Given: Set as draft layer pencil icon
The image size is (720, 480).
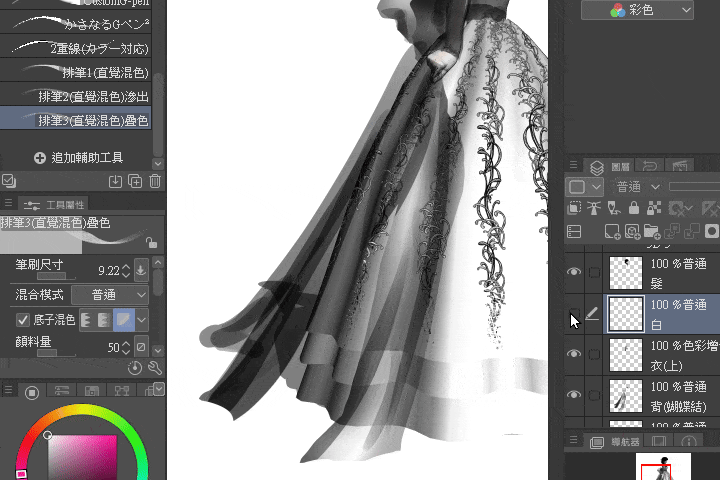Looking at the screenshot, I should (614, 209).
